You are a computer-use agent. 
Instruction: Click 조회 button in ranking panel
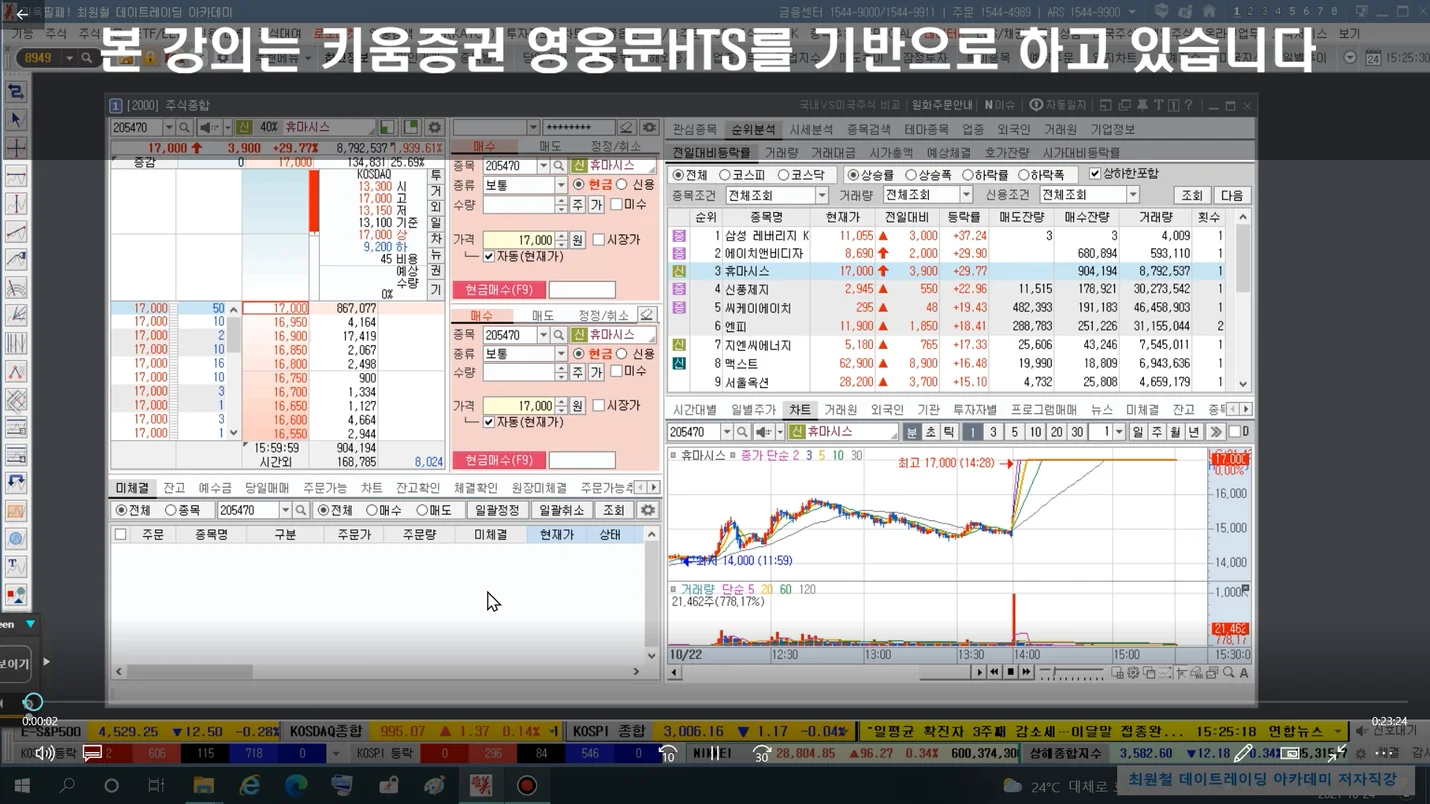click(1192, 195)
